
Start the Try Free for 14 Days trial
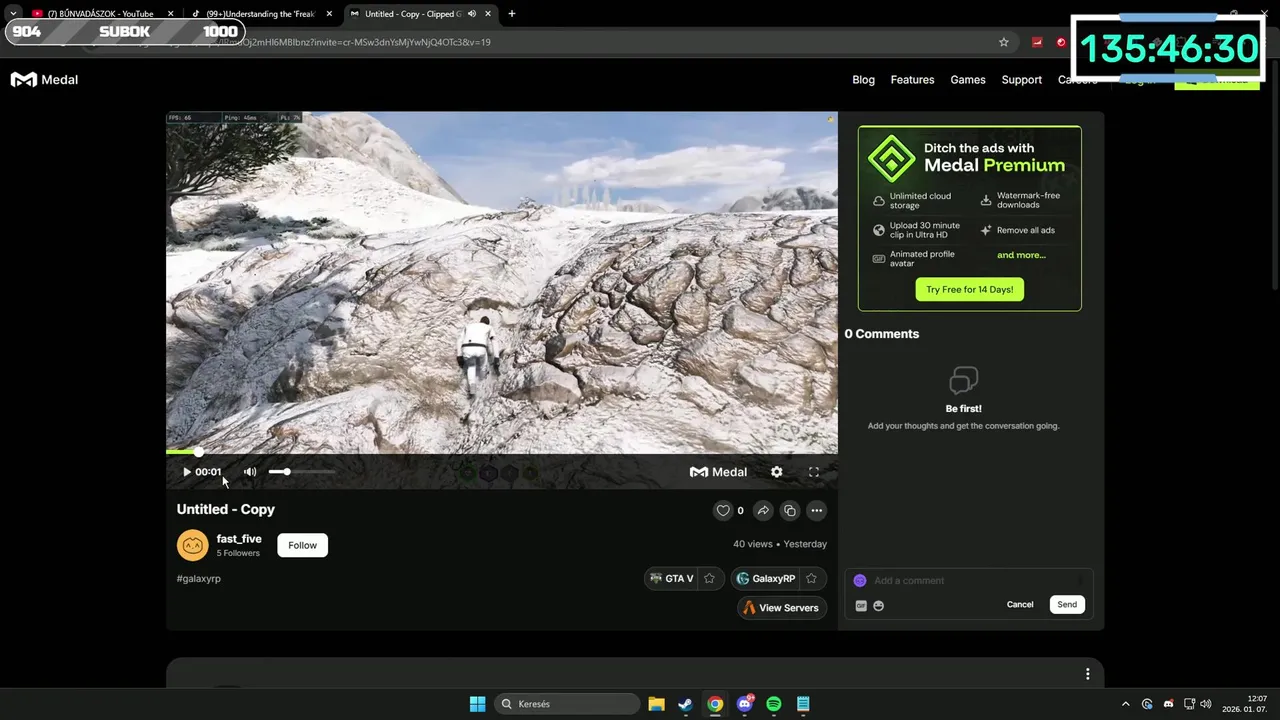click(x=969, y=289)
